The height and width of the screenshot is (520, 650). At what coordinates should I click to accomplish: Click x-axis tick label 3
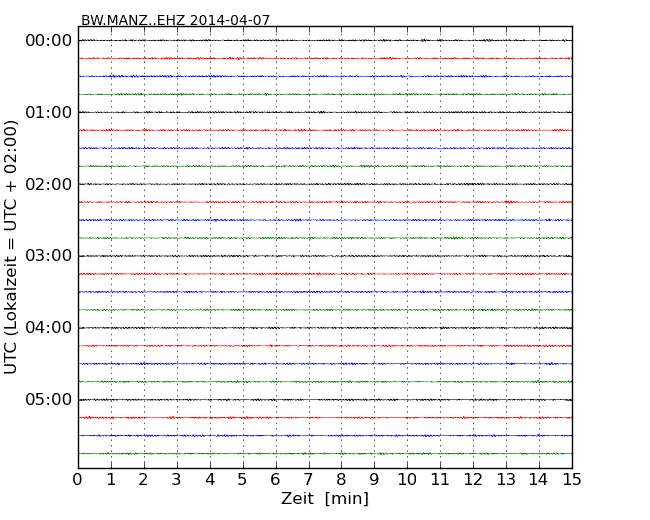pyautogui.click(x=177, y=479)
